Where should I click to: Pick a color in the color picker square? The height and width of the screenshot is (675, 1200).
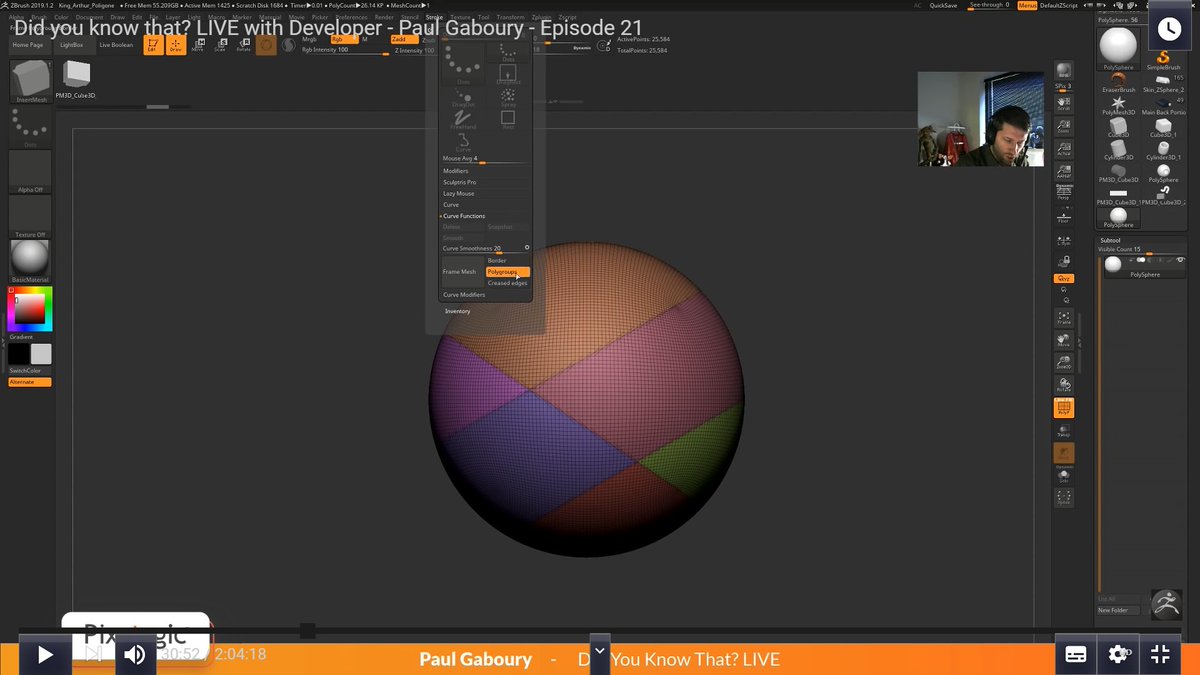click(29, 310)
